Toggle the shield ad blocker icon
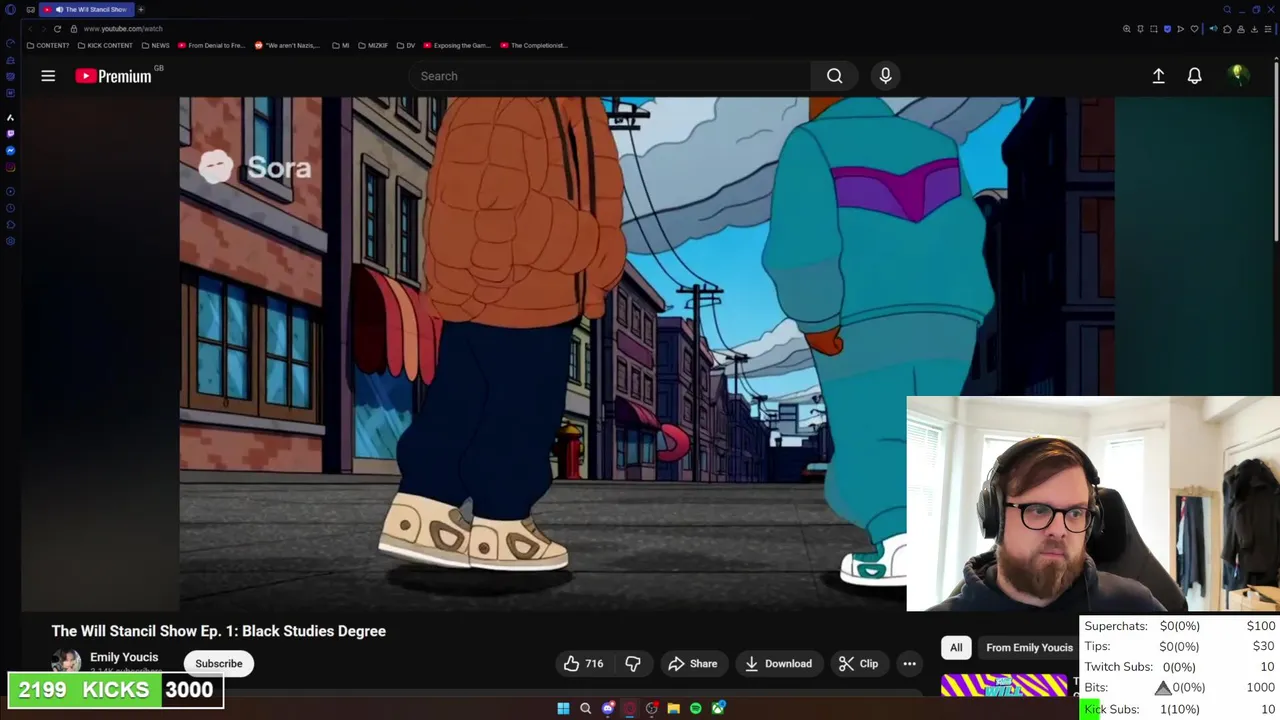The height and width of the screenshot is (720, 1280). pyautogui.click(x=1167, y=29)
